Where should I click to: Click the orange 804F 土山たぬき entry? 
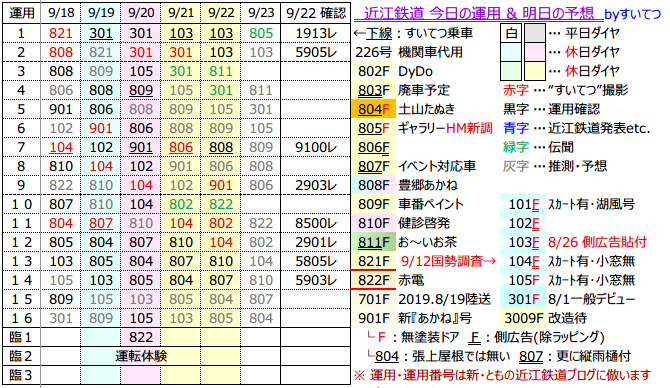pos(403,109)
